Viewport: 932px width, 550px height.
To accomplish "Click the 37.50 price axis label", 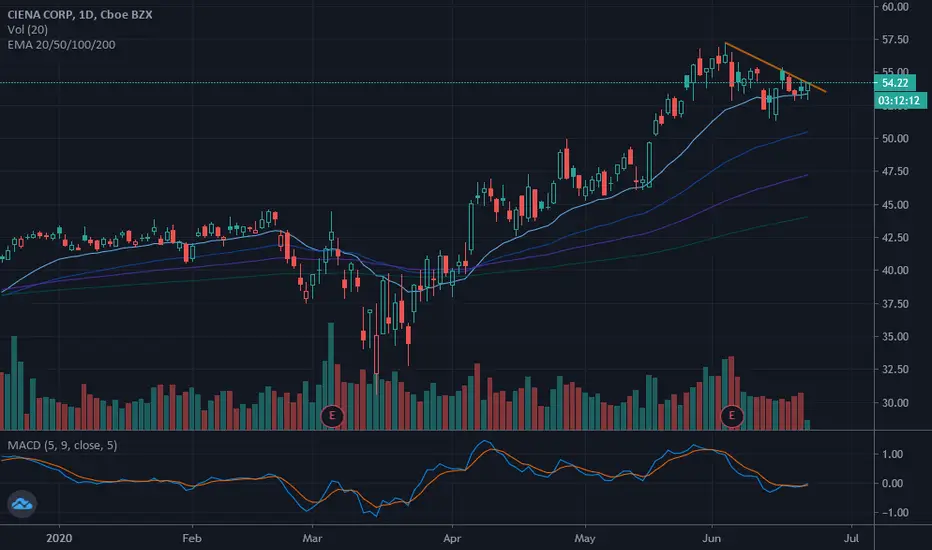I will coord(895,303).
